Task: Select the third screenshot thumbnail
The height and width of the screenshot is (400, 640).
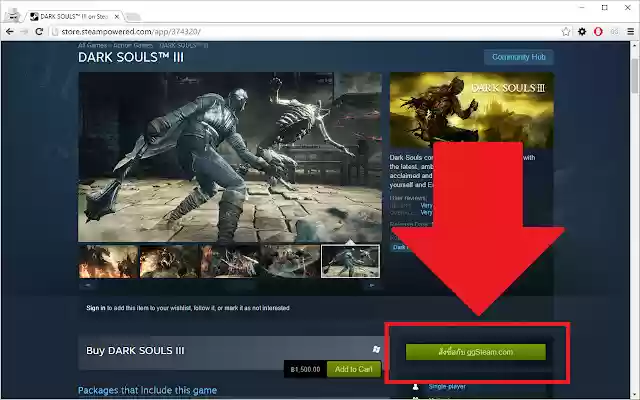Action: click(x=229, y=261)
